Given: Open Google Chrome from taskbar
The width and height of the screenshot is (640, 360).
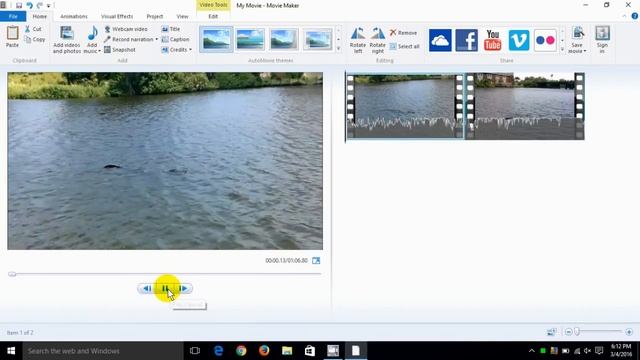Looking at the screenshot, I should pyautogui.click(x=241, y=351).
